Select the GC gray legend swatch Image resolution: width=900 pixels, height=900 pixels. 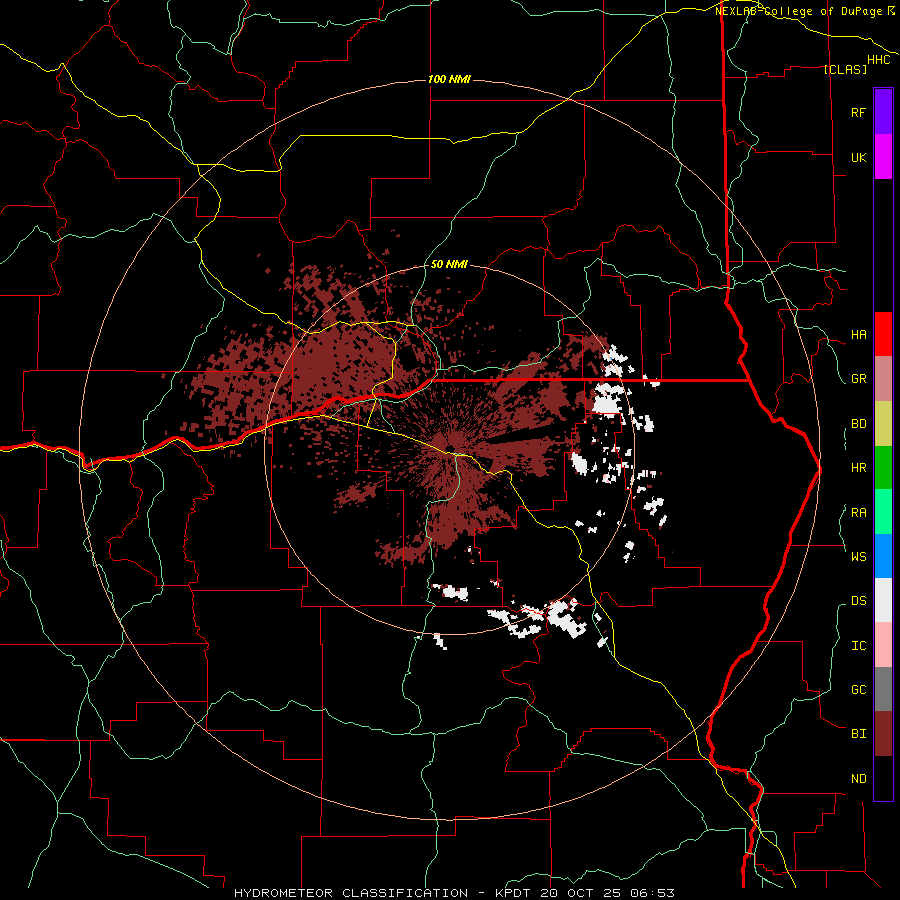click(883, 689)
